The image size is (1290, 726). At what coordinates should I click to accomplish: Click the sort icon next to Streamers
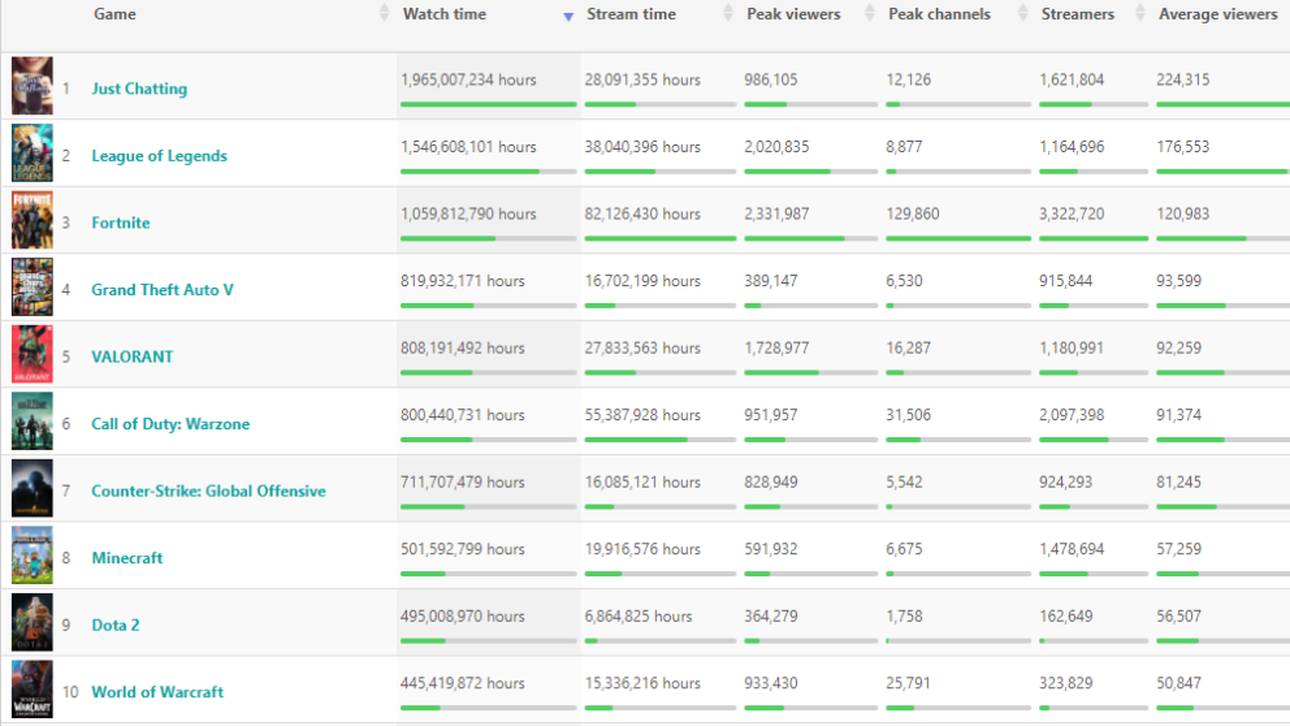pyautogui.click(x=1140, y=13)
